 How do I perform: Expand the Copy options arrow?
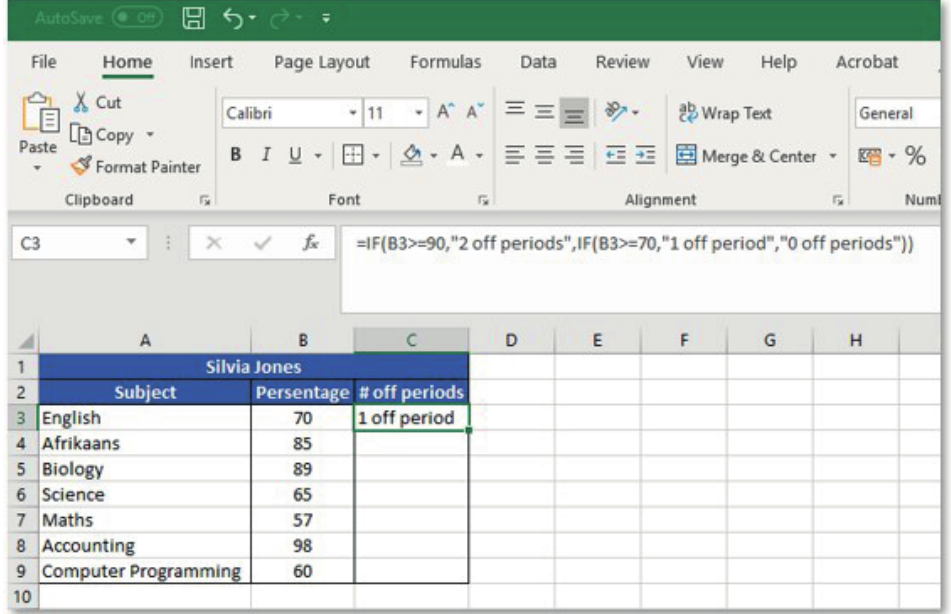149,134
